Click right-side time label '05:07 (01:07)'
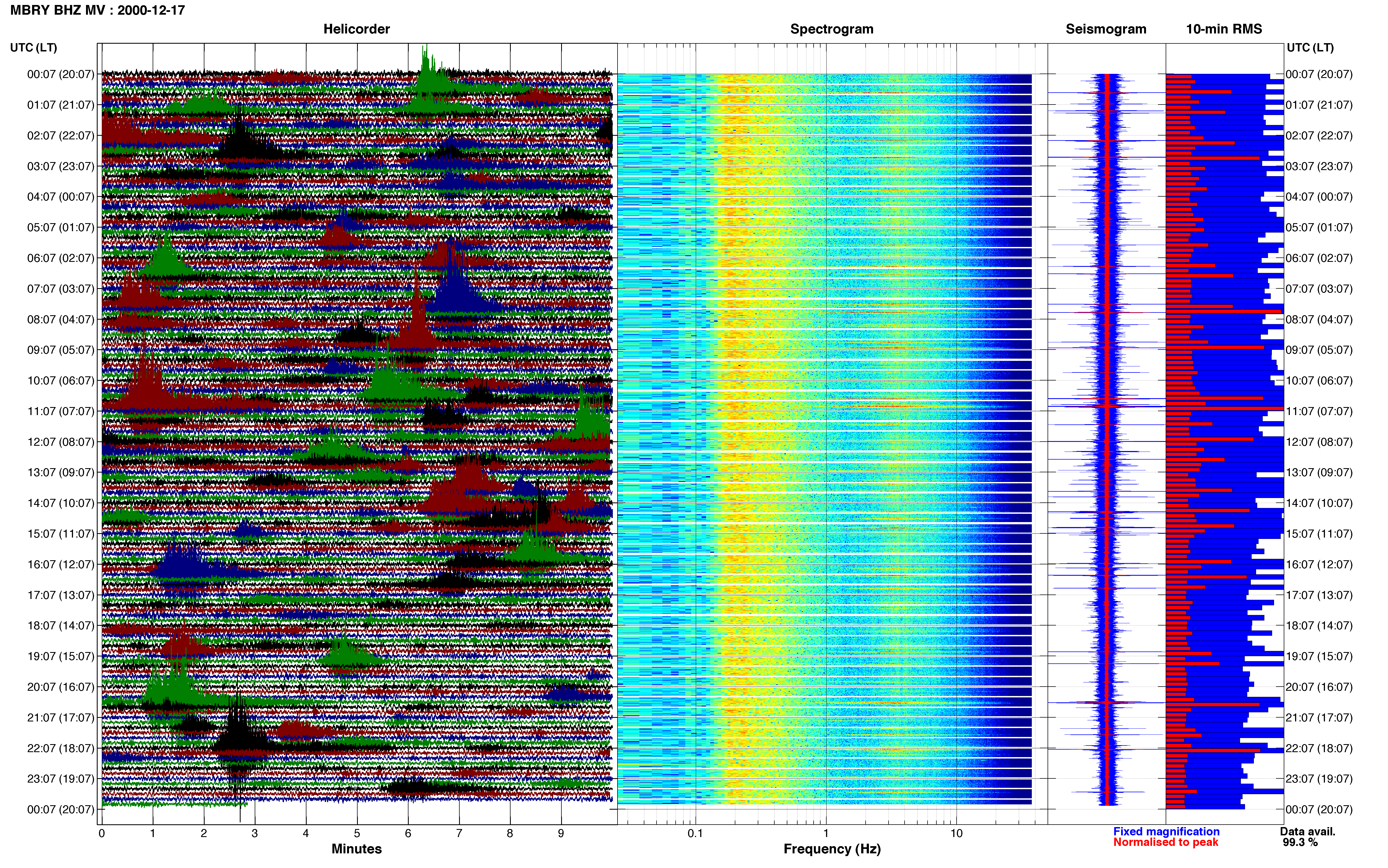 pos(1319,228)
